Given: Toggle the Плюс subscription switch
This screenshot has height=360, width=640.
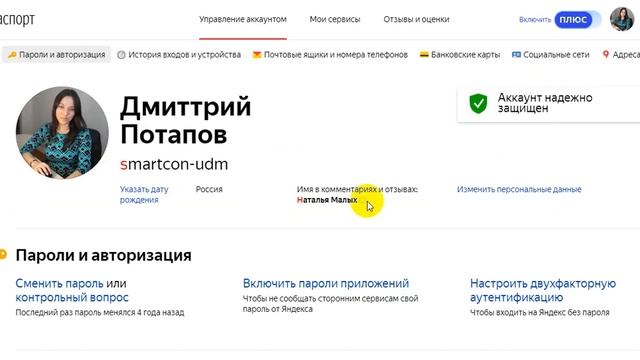Looking at the screenshot, I should pyautogui.click(x=577, y=20).
